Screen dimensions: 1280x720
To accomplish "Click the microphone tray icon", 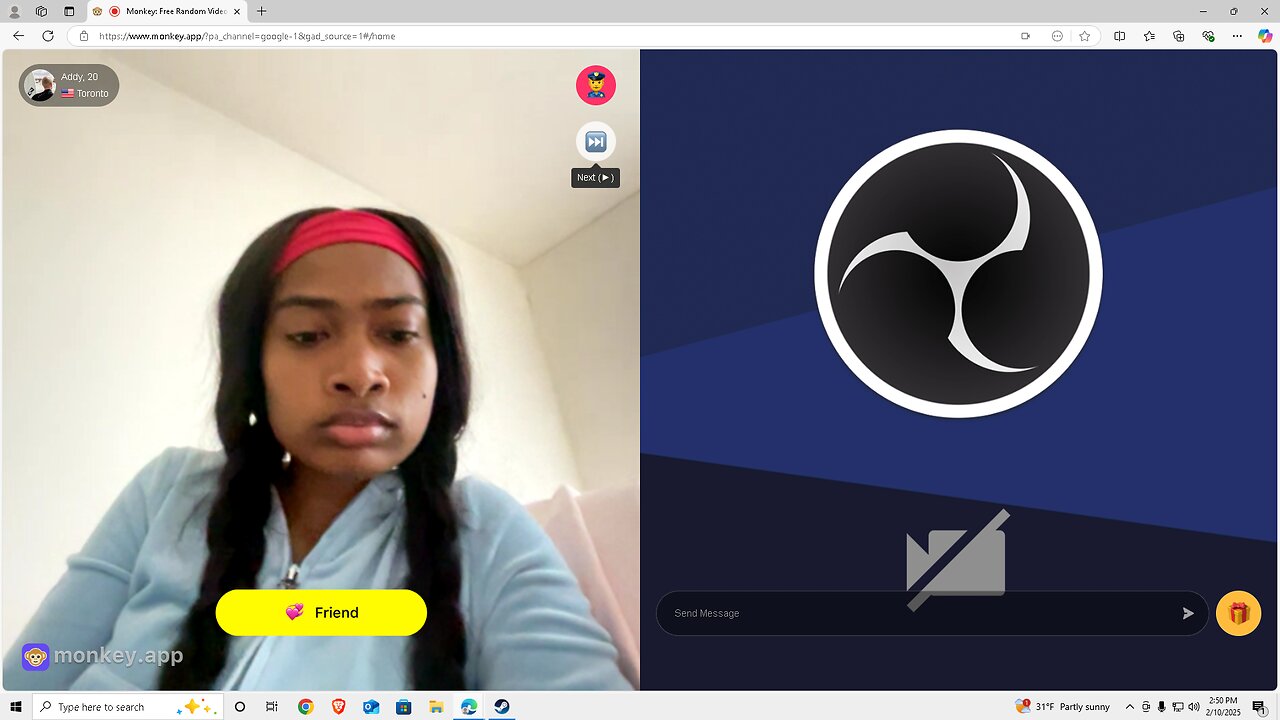I will point(1161,707).
